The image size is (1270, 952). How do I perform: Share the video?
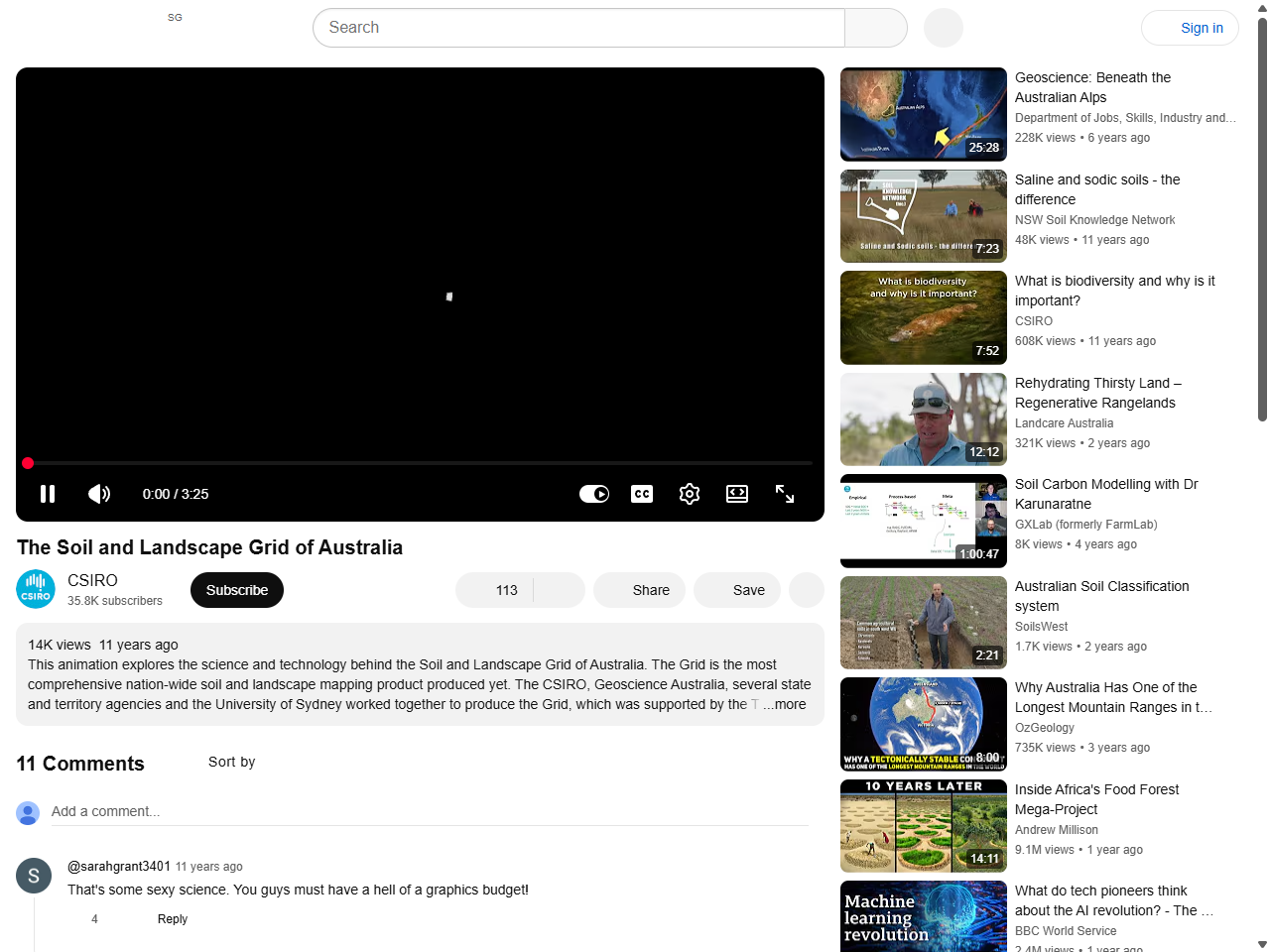click(639, 590)
